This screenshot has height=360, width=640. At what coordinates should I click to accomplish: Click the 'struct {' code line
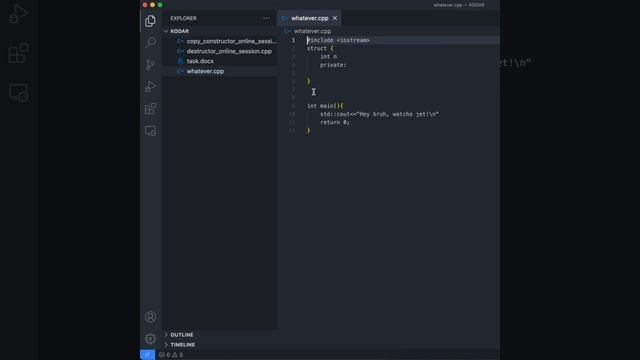(320, 48)
